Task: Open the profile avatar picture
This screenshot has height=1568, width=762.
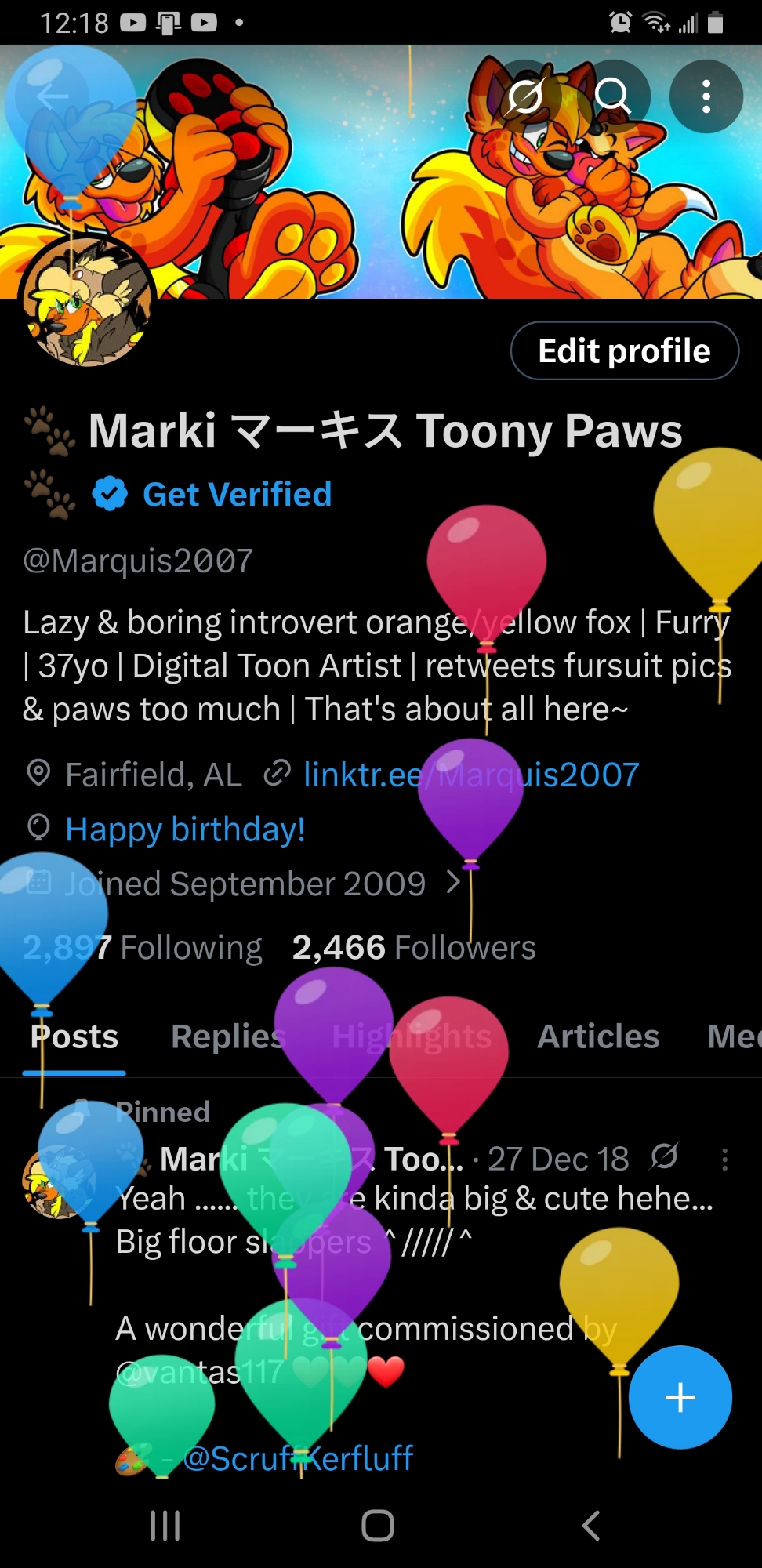Action: point(86,302)
